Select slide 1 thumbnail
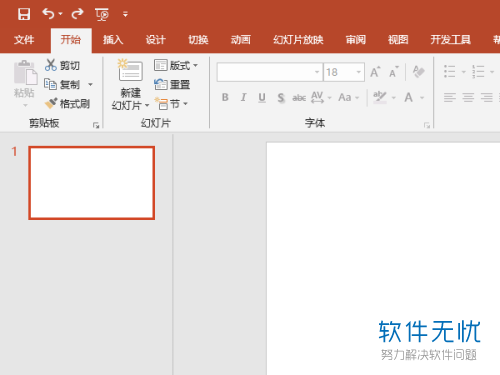 click(92, 183)
